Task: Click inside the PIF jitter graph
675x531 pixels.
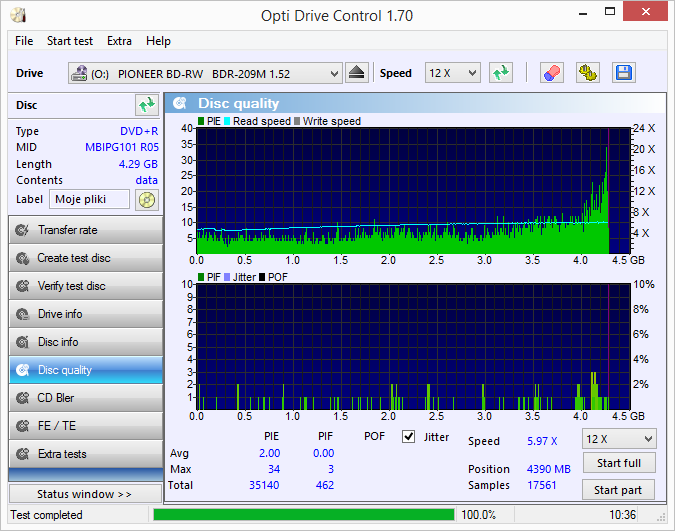Action: coord(413,347)
